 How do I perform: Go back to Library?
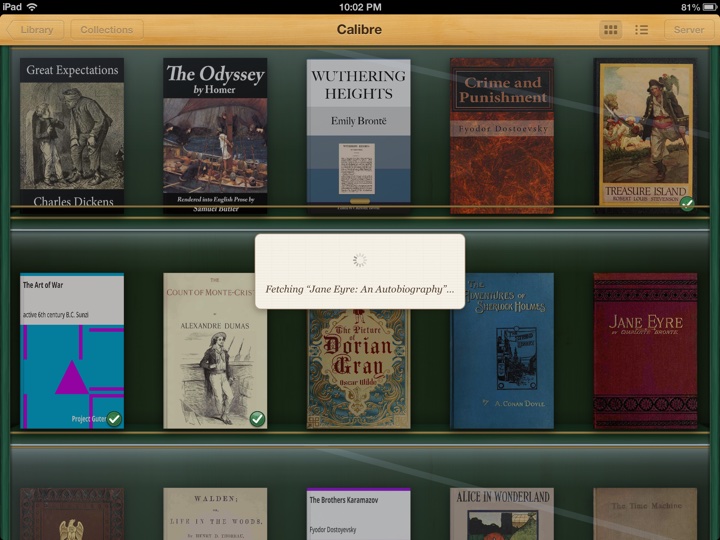[x=35, y=30]
